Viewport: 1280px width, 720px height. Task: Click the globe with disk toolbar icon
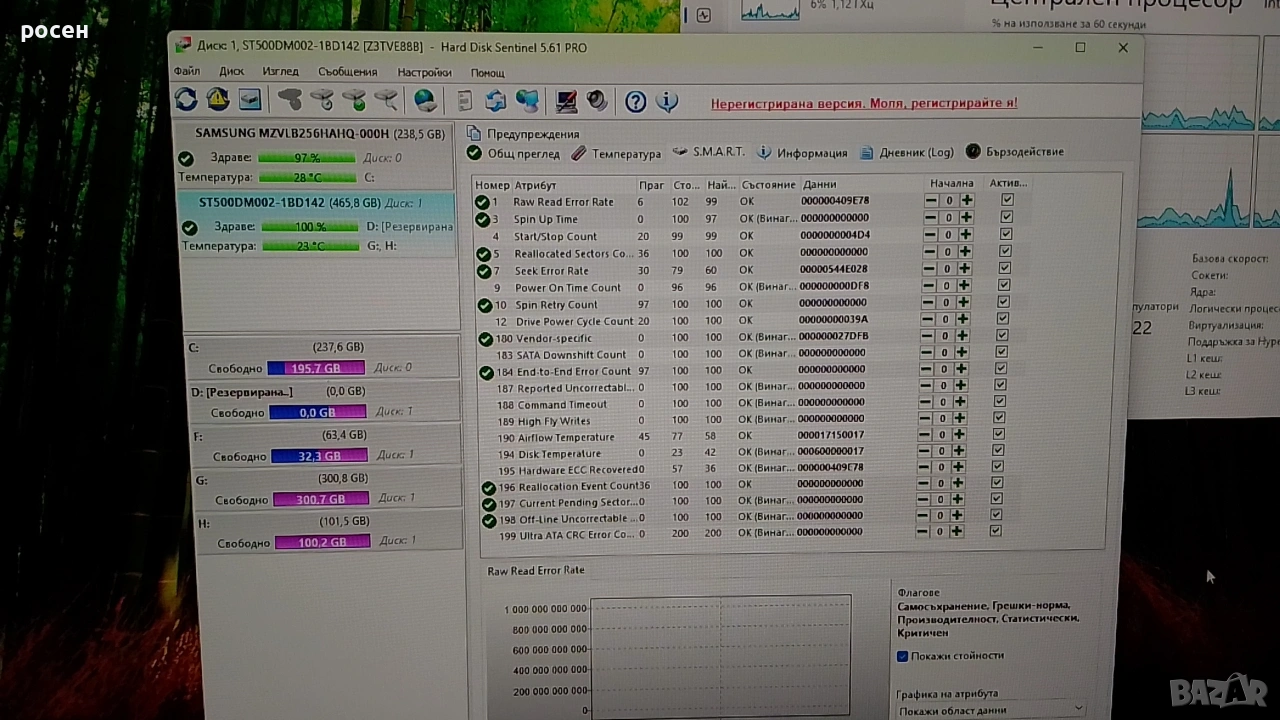(x=425, y=100)
